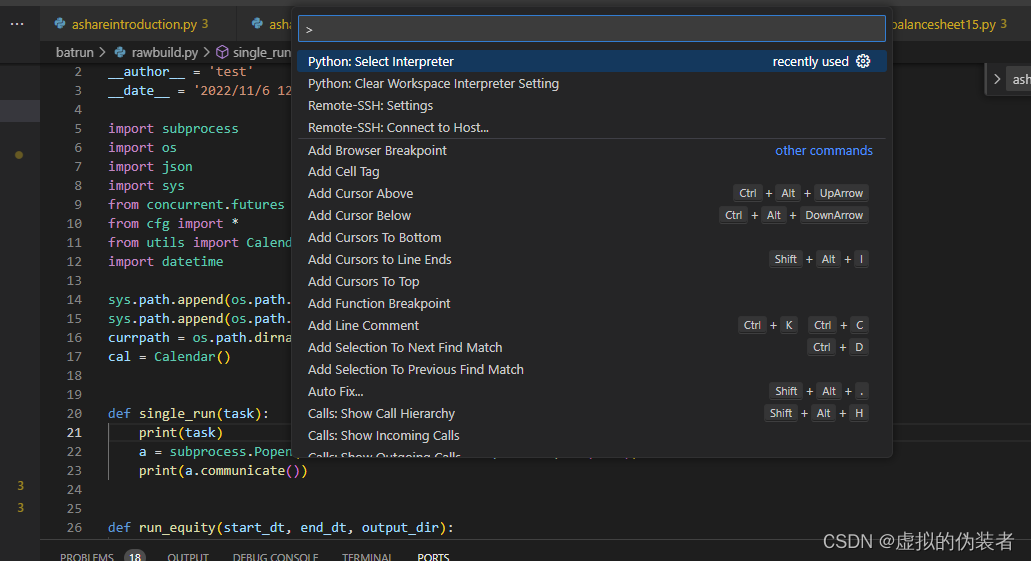The image size is (1031, 561).
Task: Click the symbol cube icon in breadcrumb
Action: [x=222, y=52]
